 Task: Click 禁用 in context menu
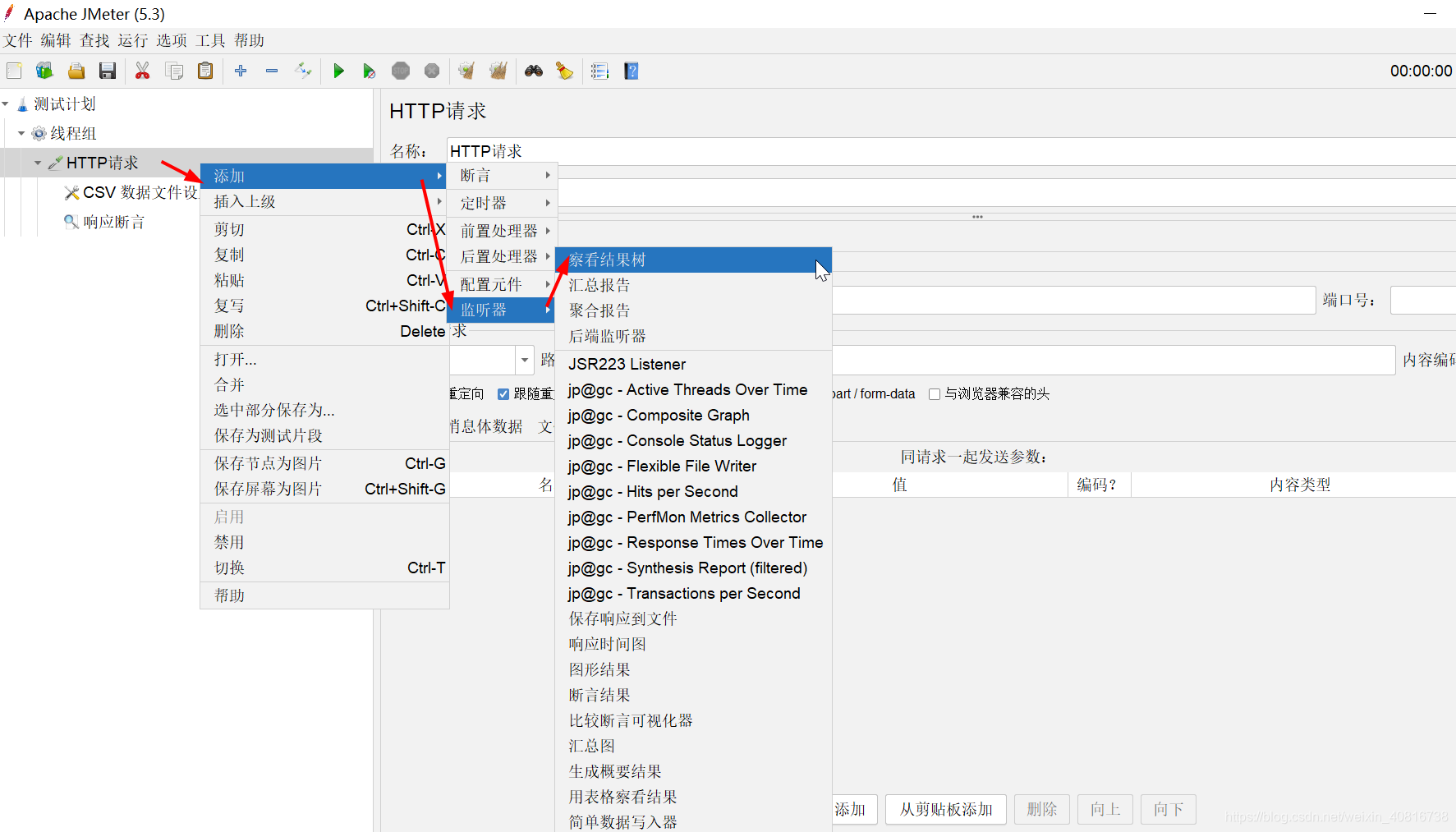(324, 542)
